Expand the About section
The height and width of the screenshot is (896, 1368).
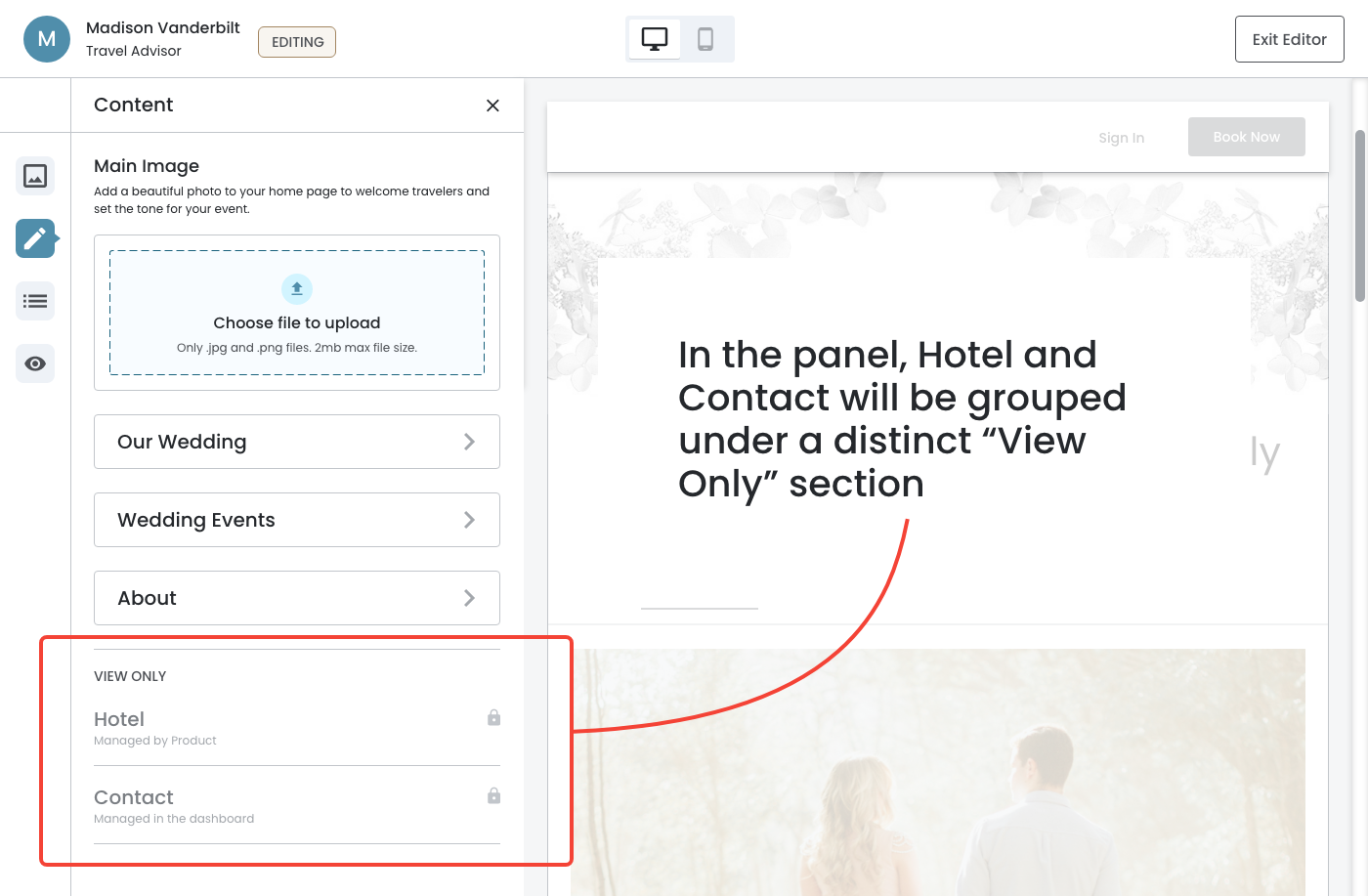click(297, 598)
